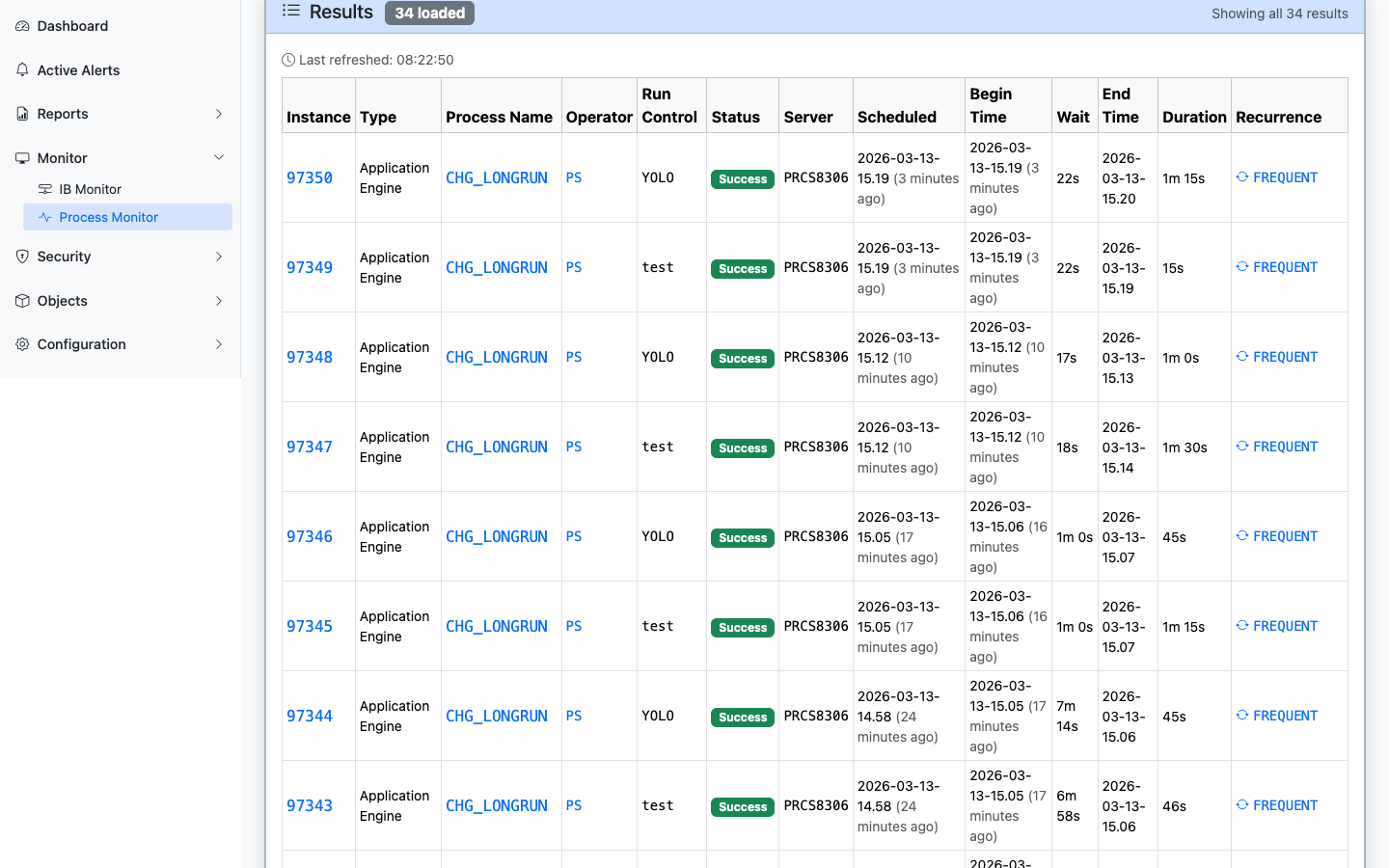Screen dimensions: 1389x868
Task: Expand the Objects menu chevron
Action: 219,301
